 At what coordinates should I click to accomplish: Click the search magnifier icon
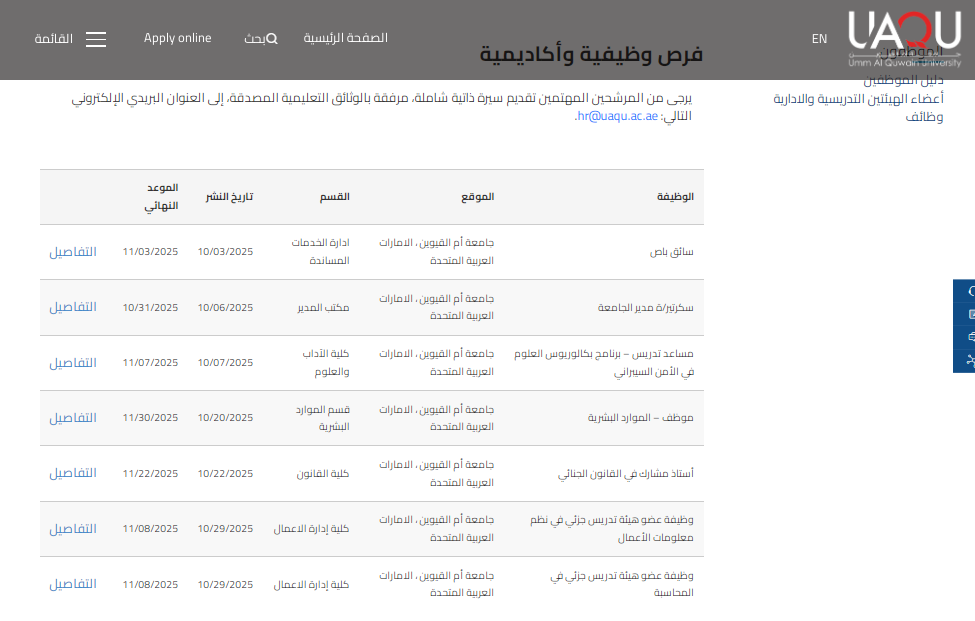coord(272,39)
